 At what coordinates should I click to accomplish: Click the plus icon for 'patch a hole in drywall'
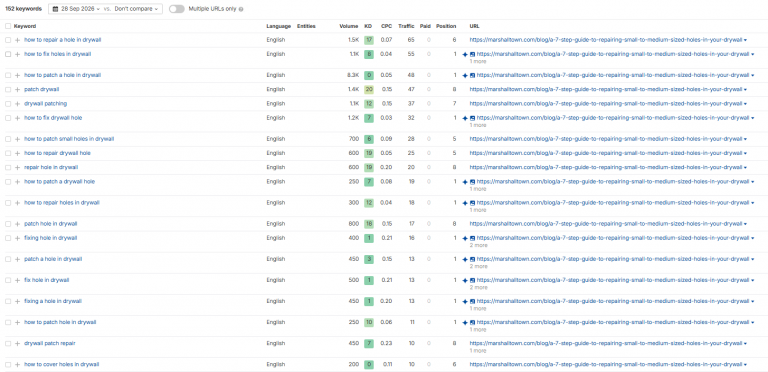pos(18,259)
